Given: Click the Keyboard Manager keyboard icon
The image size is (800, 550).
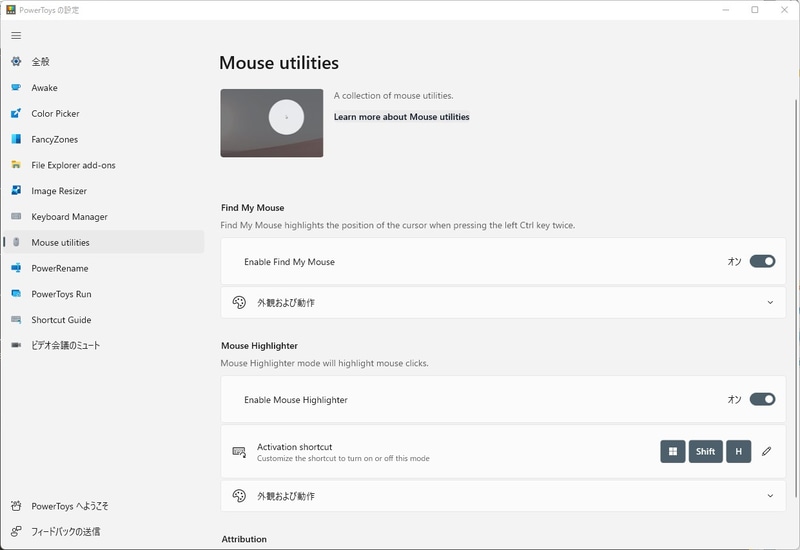Looking at the screenshot, I should tap(16, 216).
